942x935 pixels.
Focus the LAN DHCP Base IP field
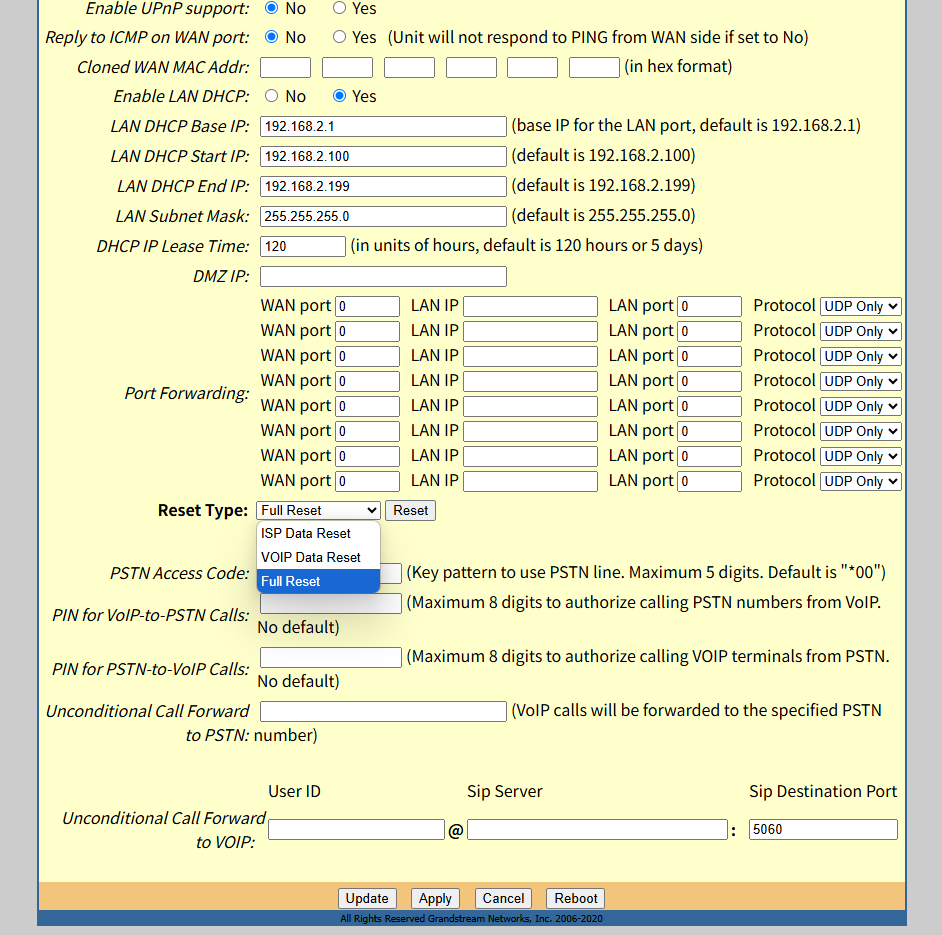[x=383, y=126]
